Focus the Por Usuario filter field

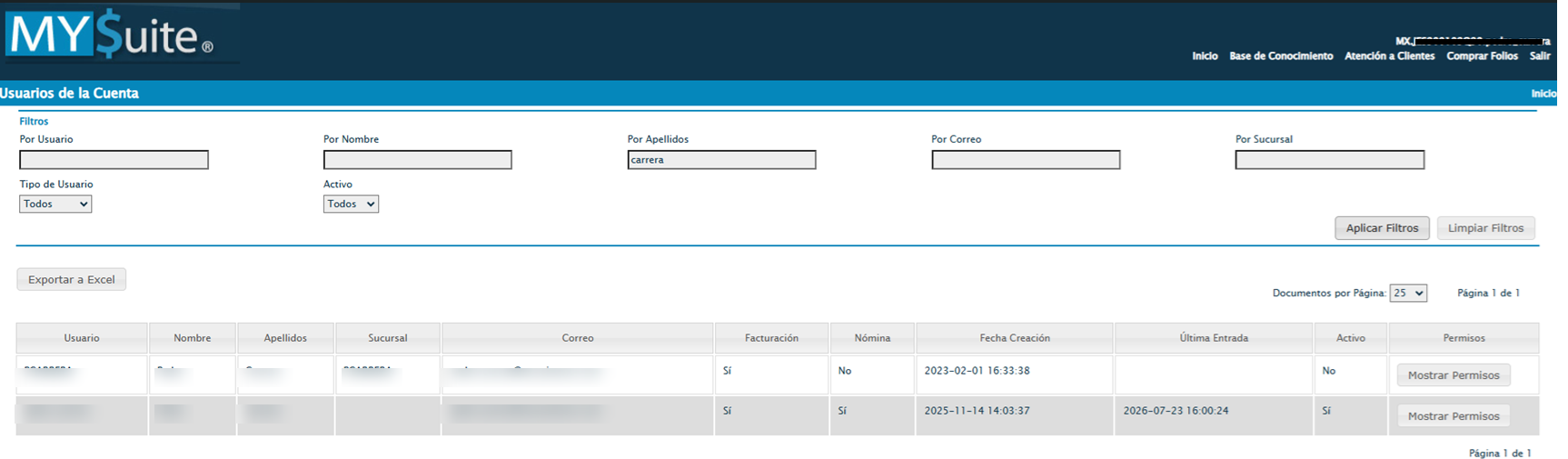pos(114,160)
